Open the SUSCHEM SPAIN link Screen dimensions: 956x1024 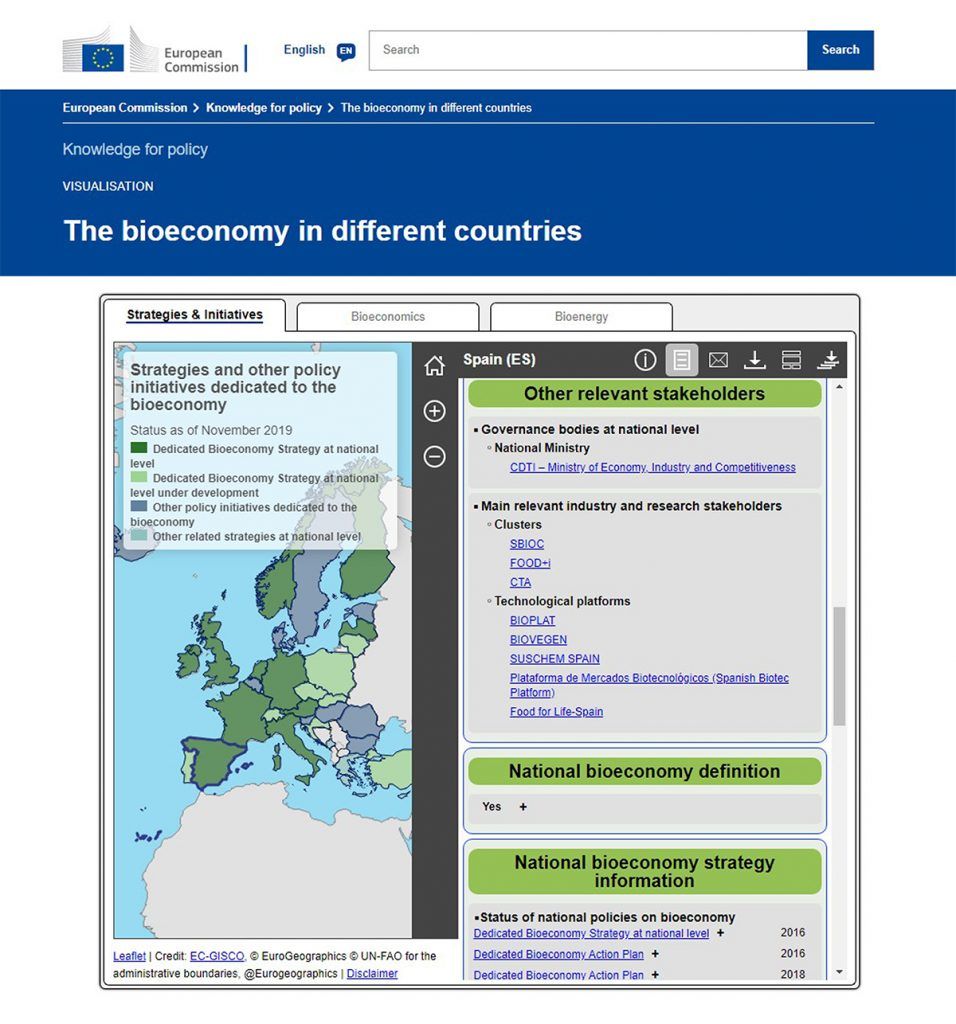[554, 659]
